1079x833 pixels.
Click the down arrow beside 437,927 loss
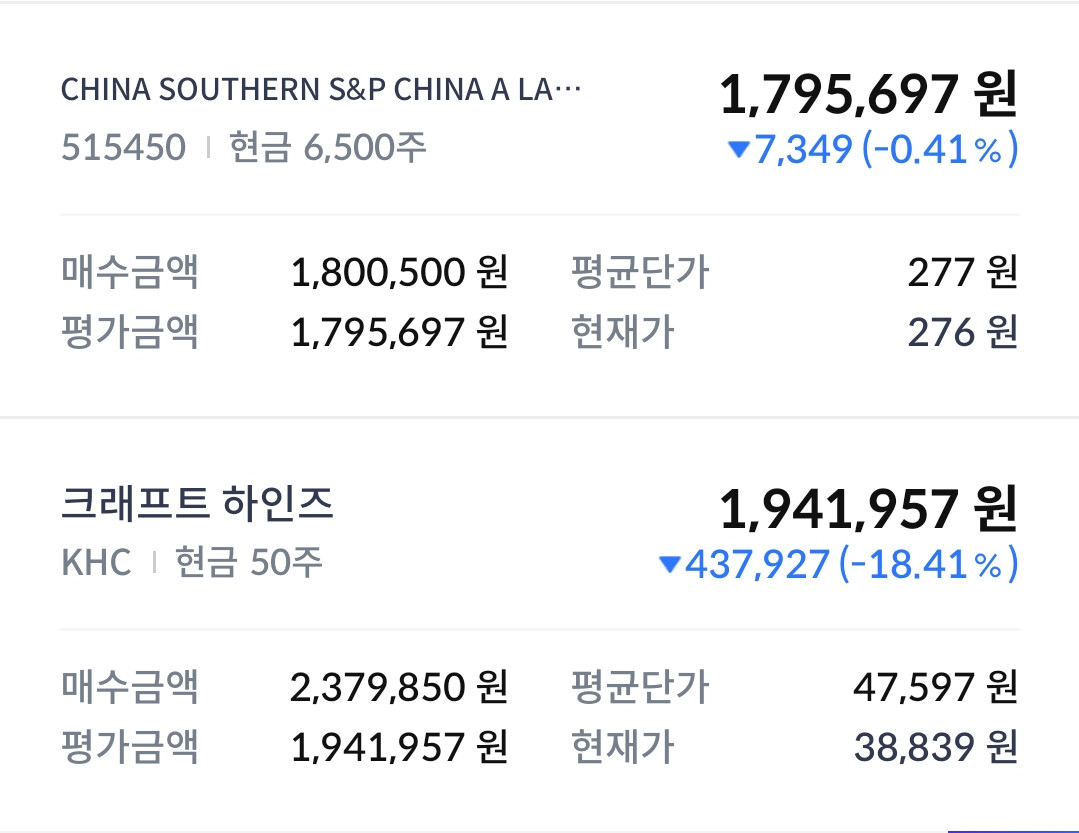coord(670,565)
